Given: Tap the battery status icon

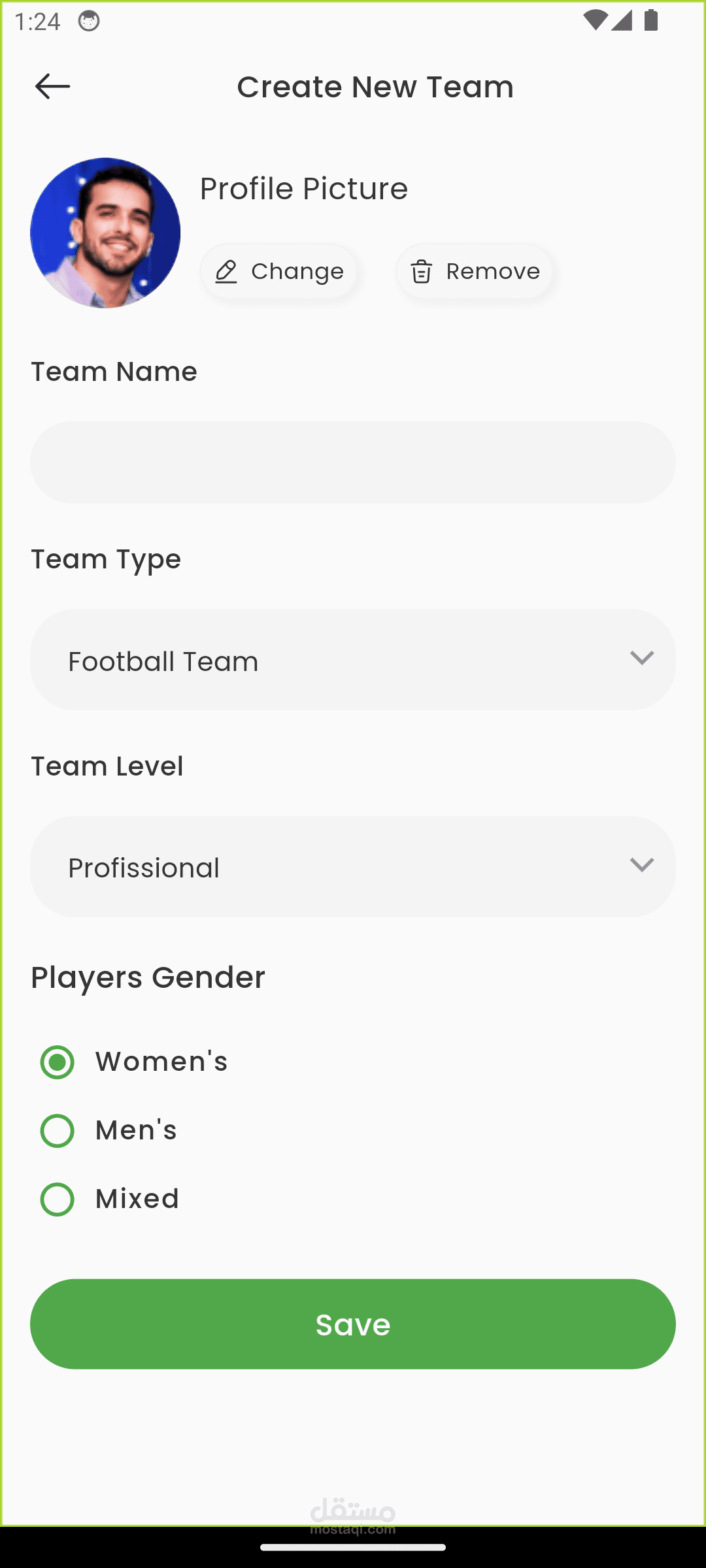Looking at the screenshot, I should (650, 21).
